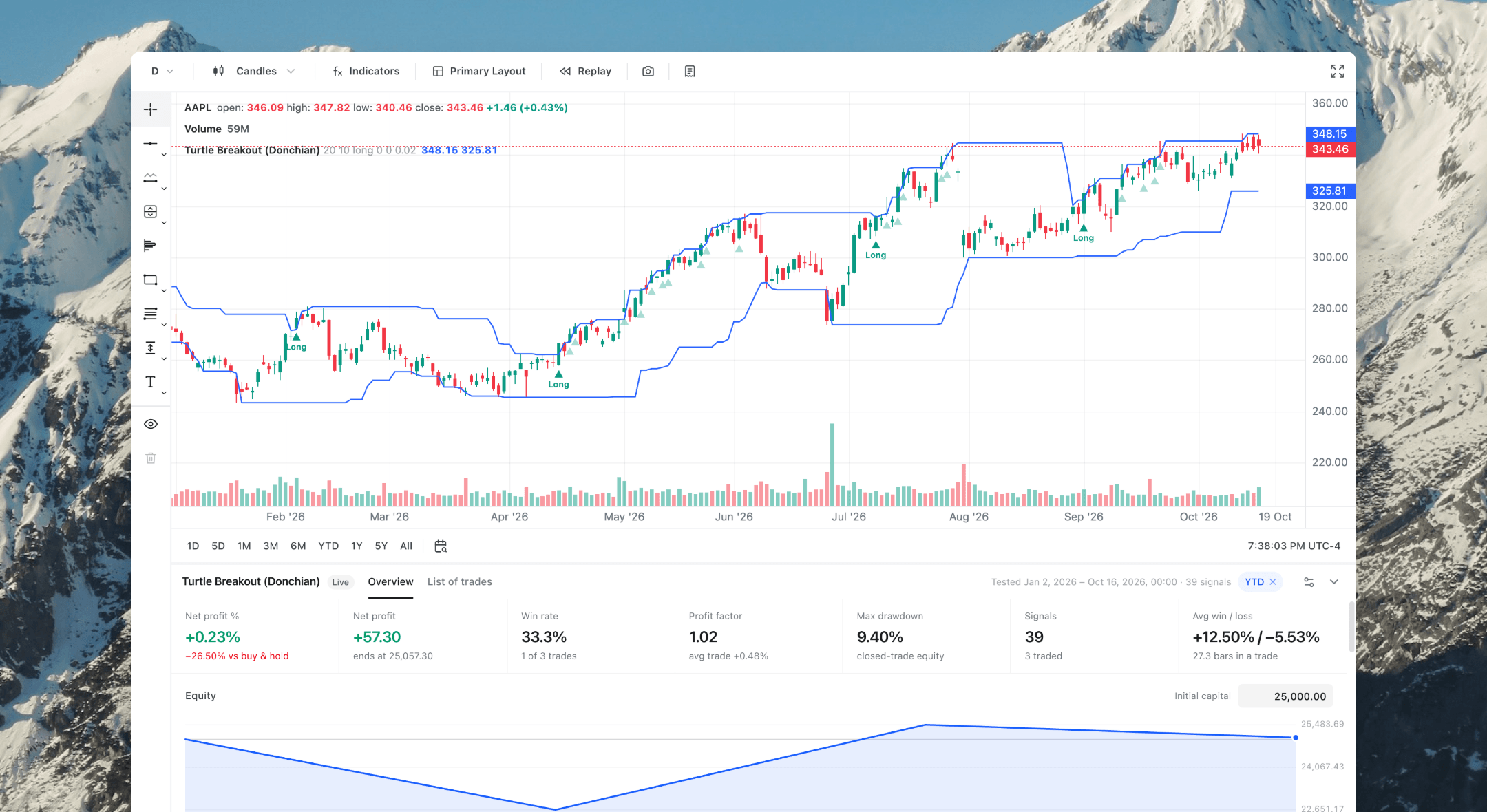Expand text tool variants arrow
1487x812 pixels.
164,393
